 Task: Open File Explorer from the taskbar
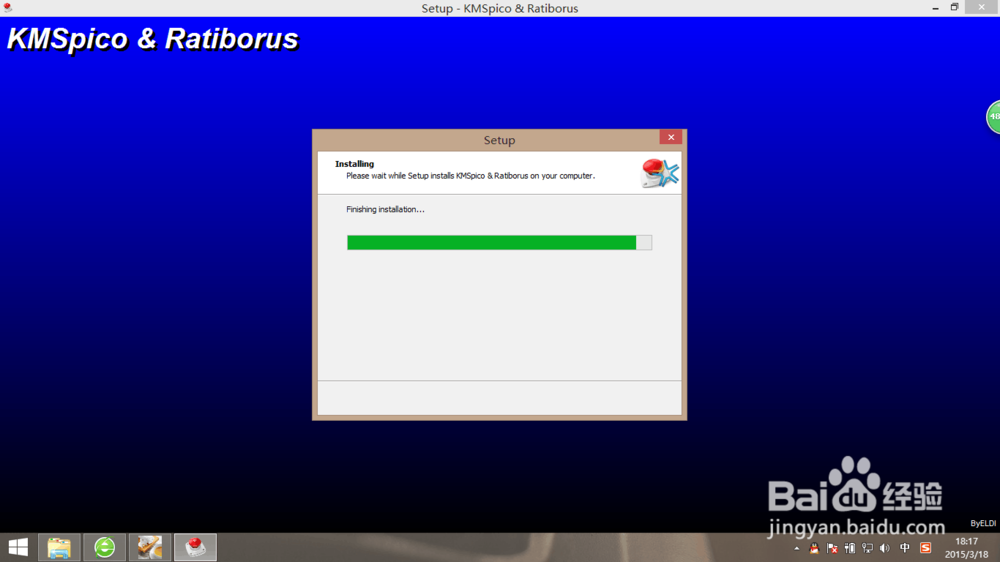click(x=59, y=547)
